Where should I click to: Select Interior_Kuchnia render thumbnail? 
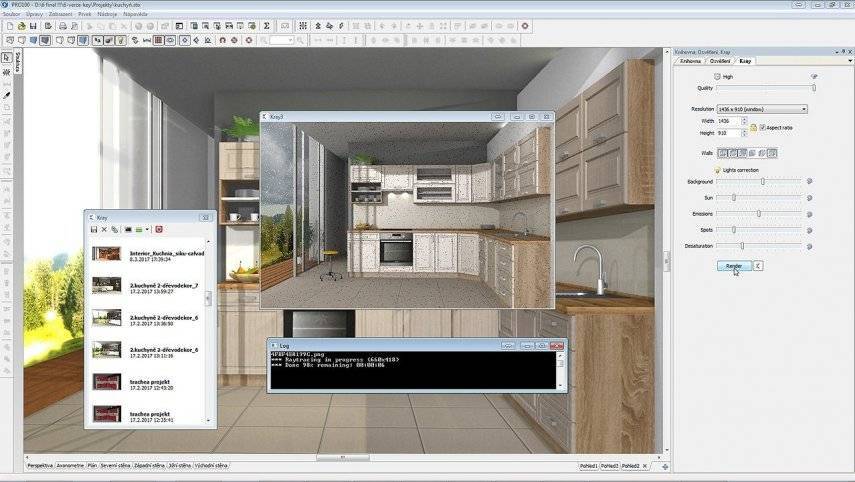point(107,254)
